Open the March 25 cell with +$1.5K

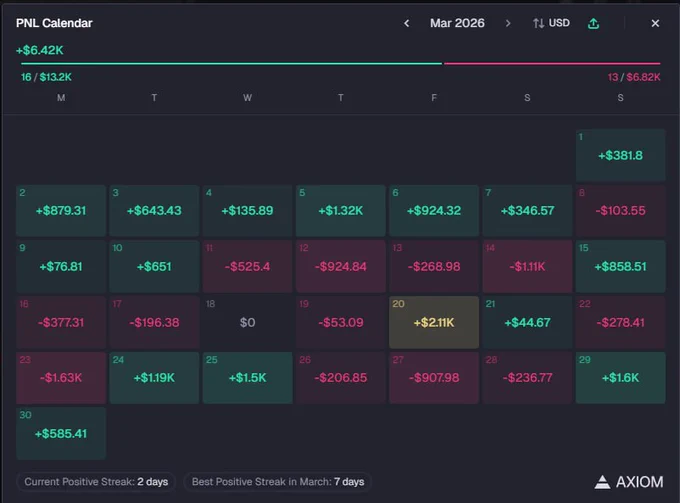[x=248, y=378]
